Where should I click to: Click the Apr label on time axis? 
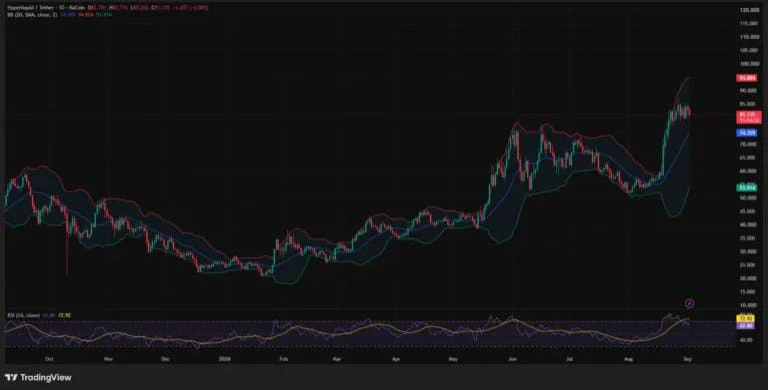(396, 359)
